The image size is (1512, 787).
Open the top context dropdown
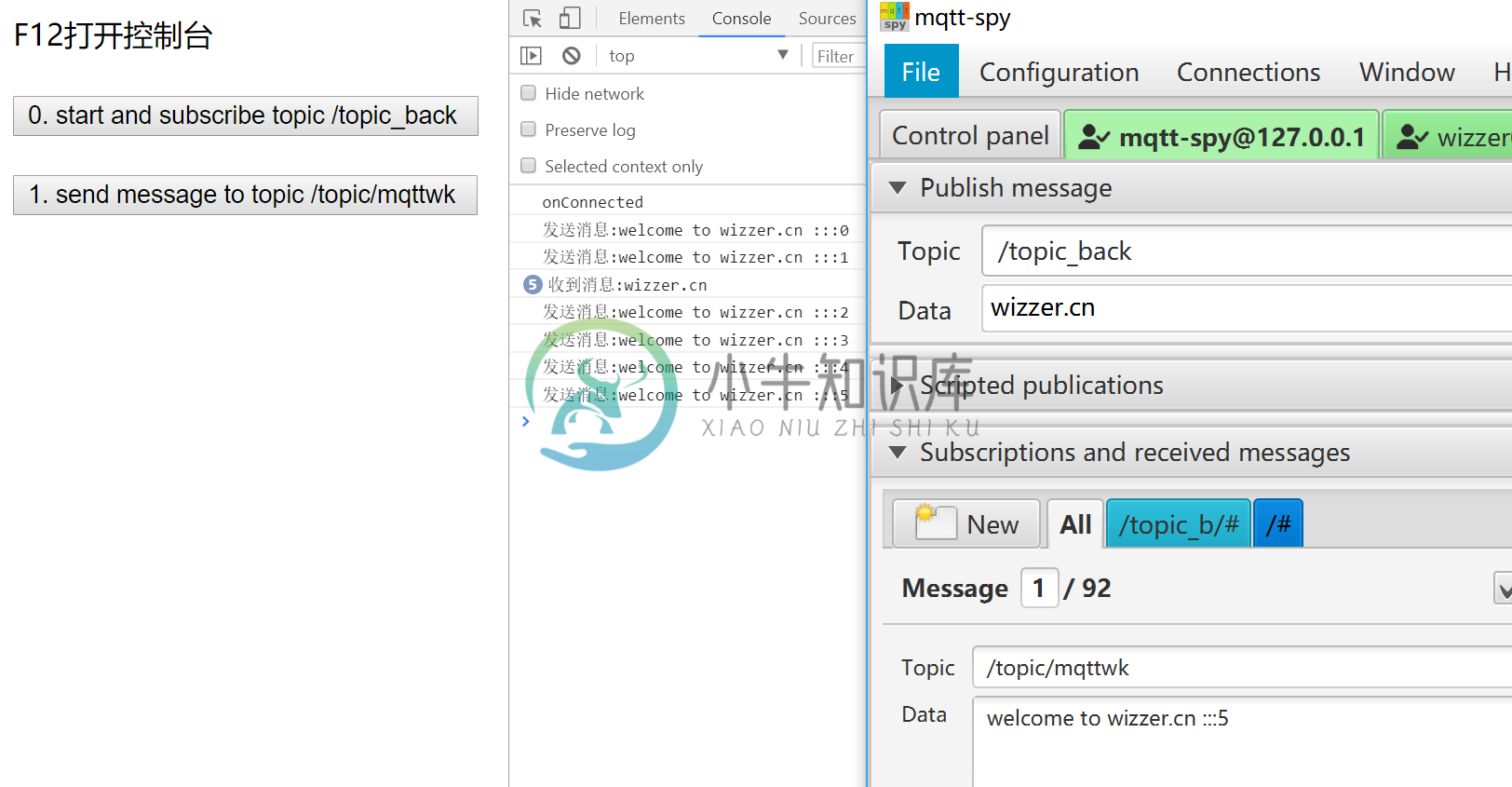coord(698,56)
